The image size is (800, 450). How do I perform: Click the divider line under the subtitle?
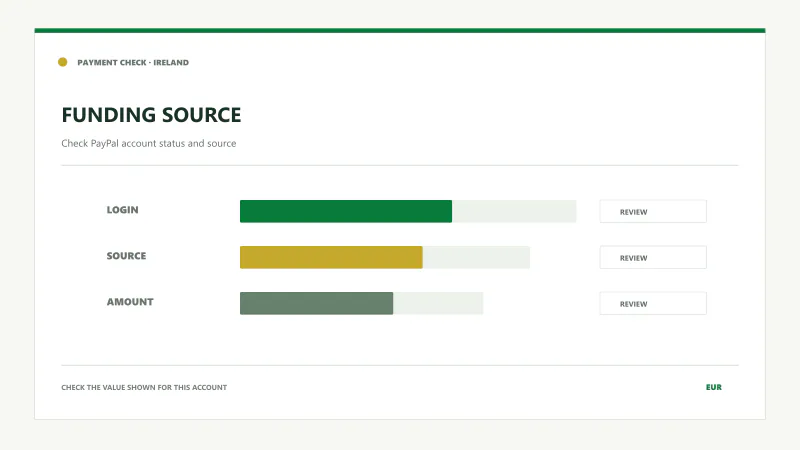coord(400,165)
